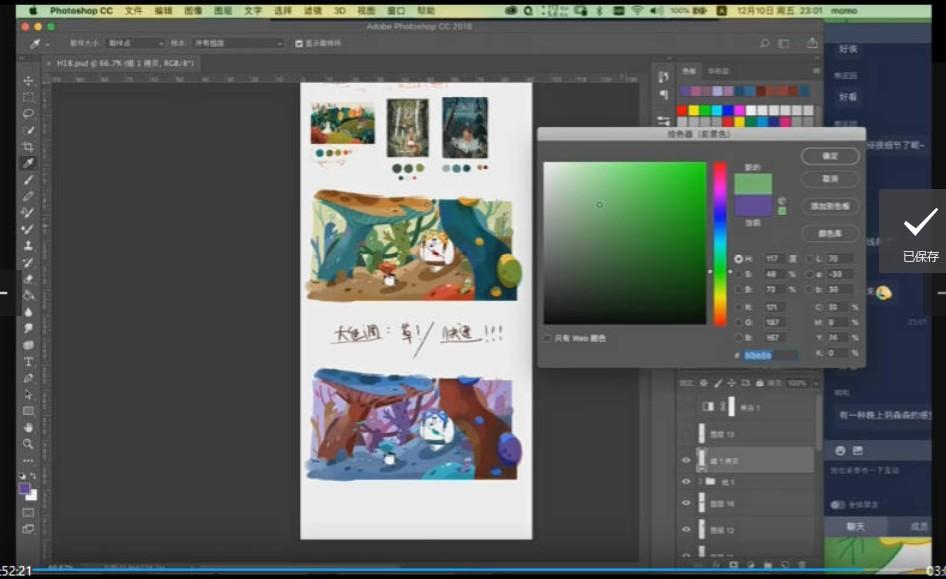The height and width of the screenshot is (579, 946).
Task: Select the Hand tool
Action: click(28, 427)
